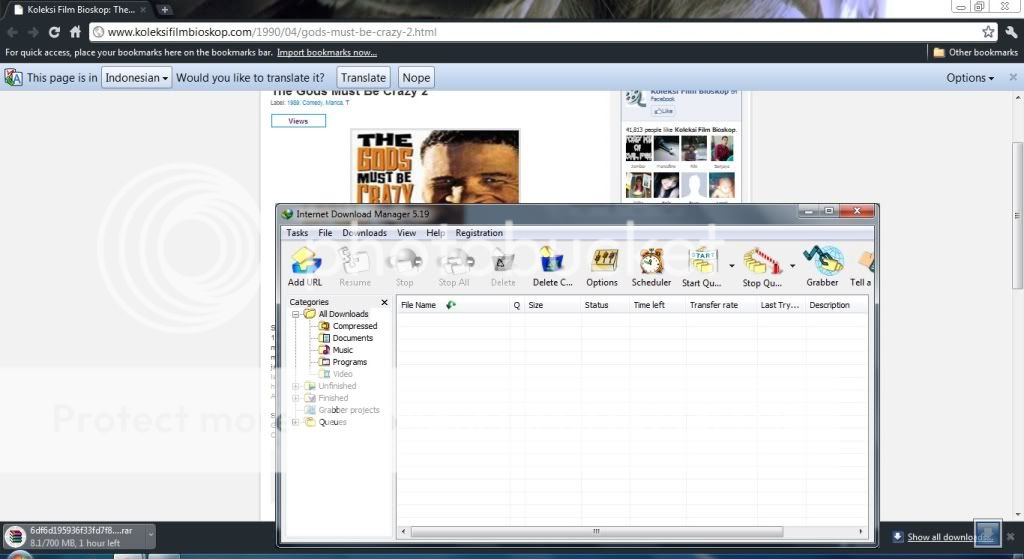The height and width of the screenshot is (559, 1024).
Task: Click the Stop All toolbar icon
Action: click(454, 267)
